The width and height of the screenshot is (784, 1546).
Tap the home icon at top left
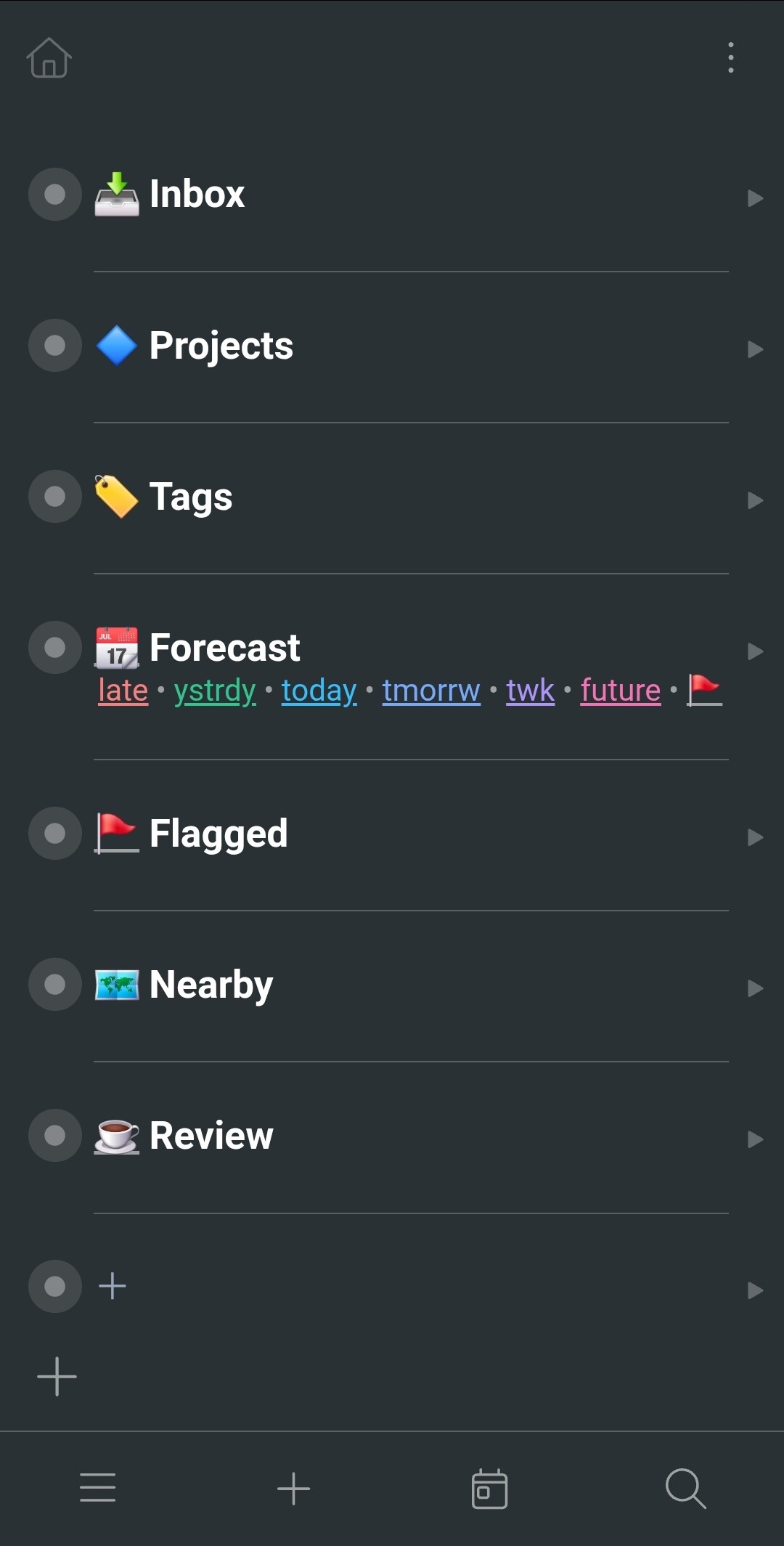(x=49, y=58)
